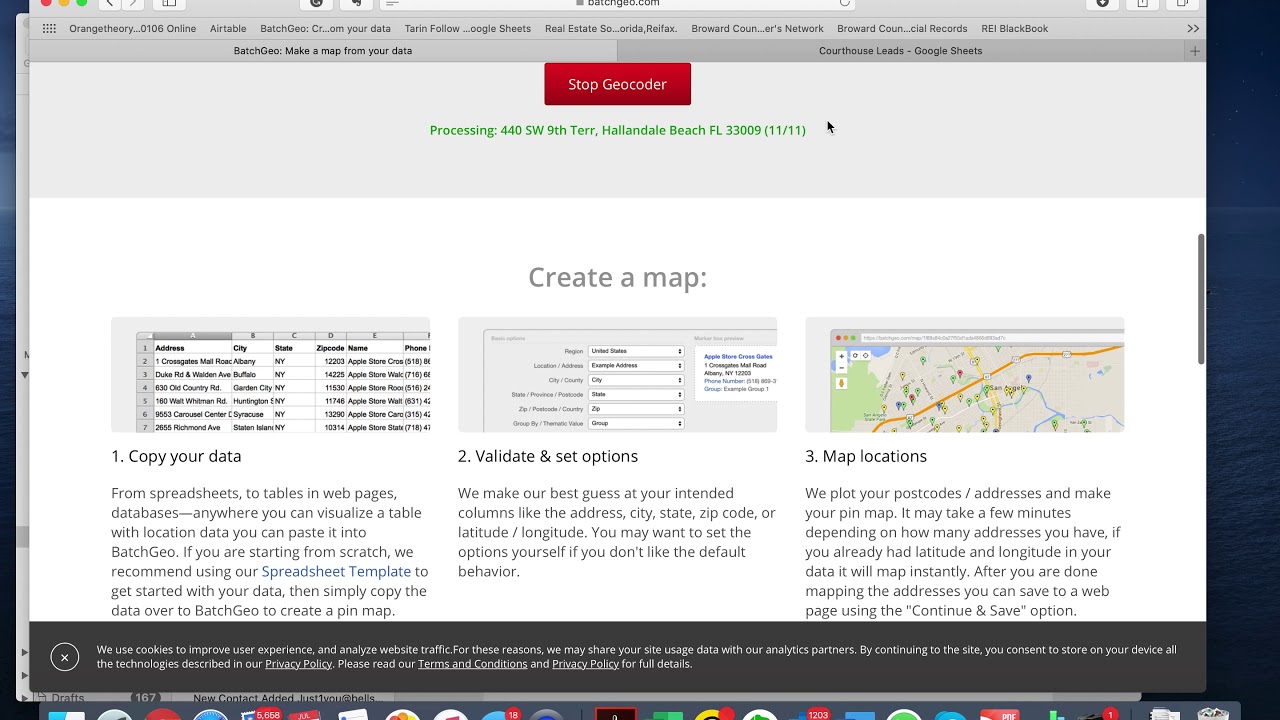Click the map locations preview thumbnail
This screenshot has width=1280, height=720.
pos(964,375)
